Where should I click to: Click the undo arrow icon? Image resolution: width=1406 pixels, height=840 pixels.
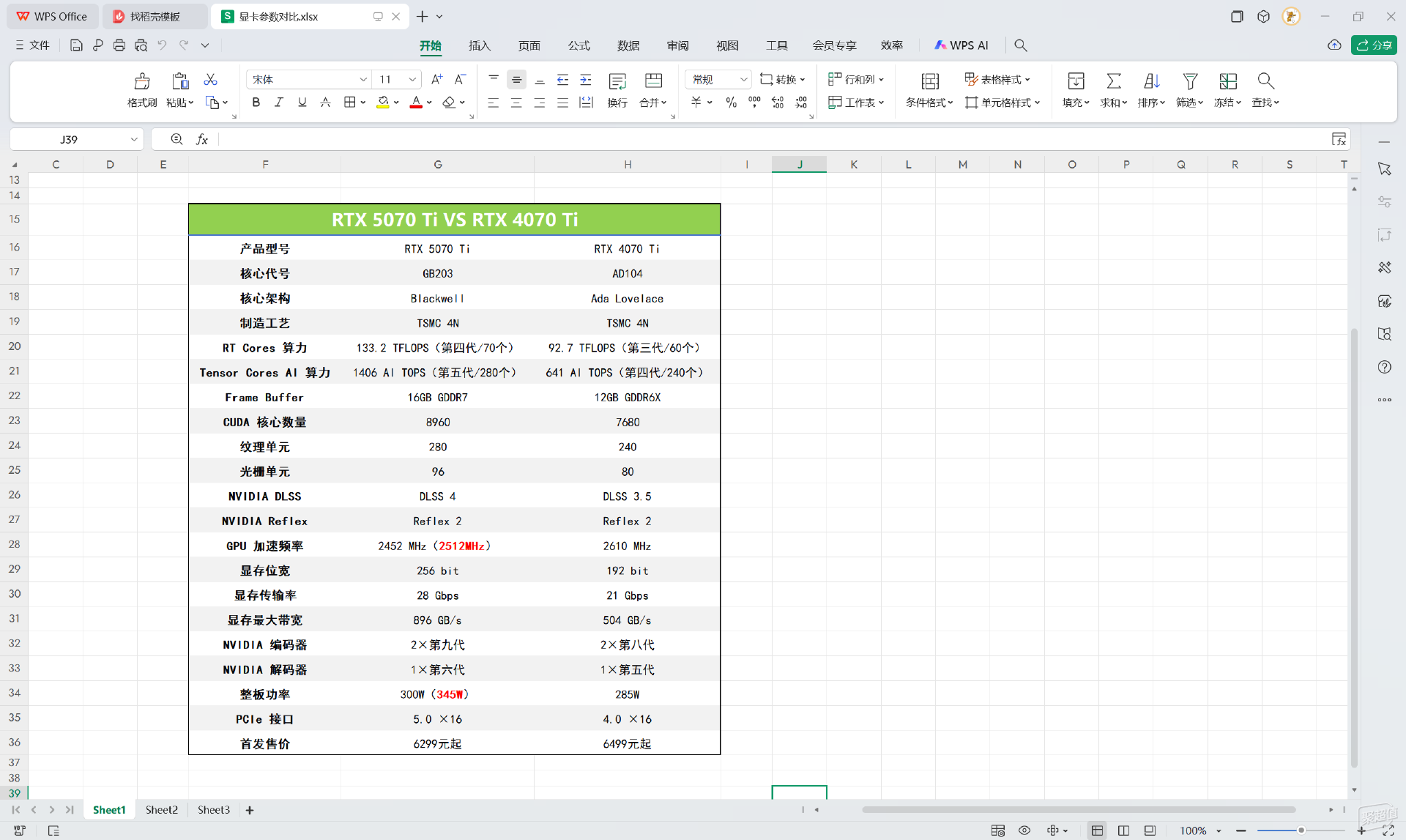click(x=162, y=45)
